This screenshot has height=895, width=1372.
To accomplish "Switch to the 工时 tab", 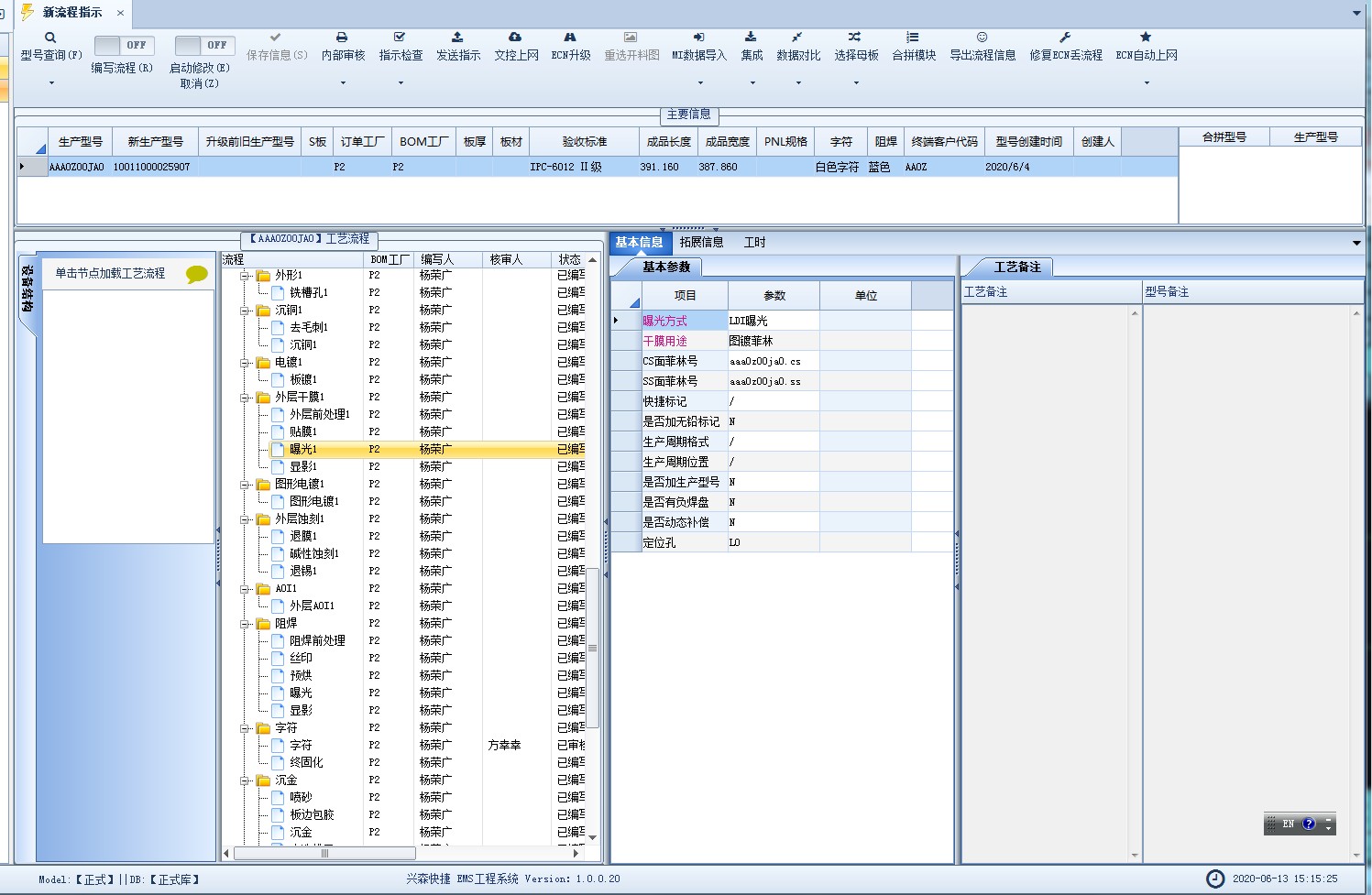I will click(755, 243).
